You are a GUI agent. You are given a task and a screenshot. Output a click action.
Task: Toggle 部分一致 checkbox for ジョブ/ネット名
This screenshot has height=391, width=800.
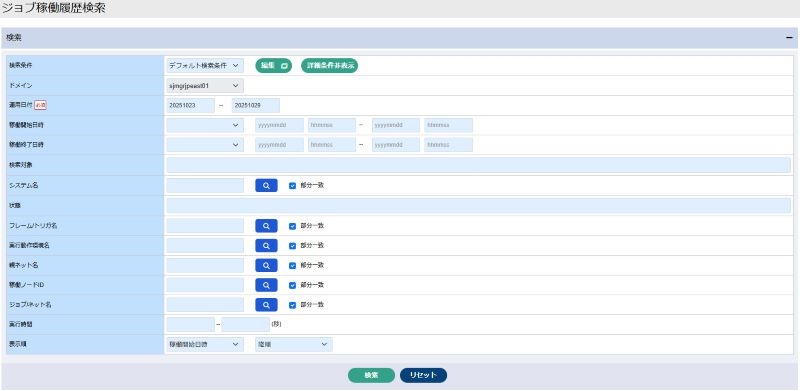click(x=292, y=305)
